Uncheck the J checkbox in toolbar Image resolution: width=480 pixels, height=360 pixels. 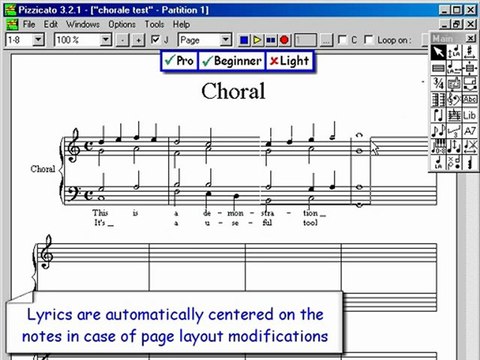point(155,40)
